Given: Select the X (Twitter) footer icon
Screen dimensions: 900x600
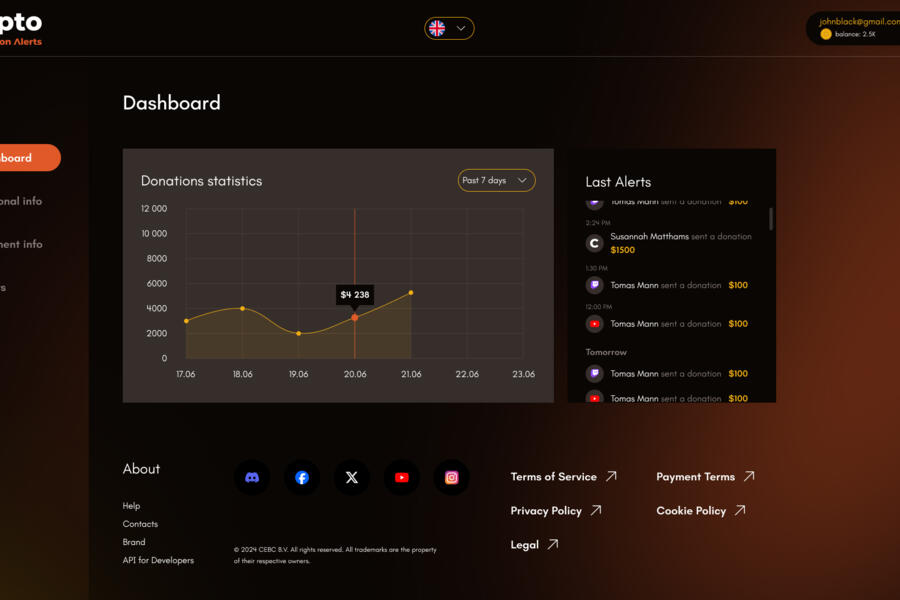Looking at the screenshot, I should 352,477.
